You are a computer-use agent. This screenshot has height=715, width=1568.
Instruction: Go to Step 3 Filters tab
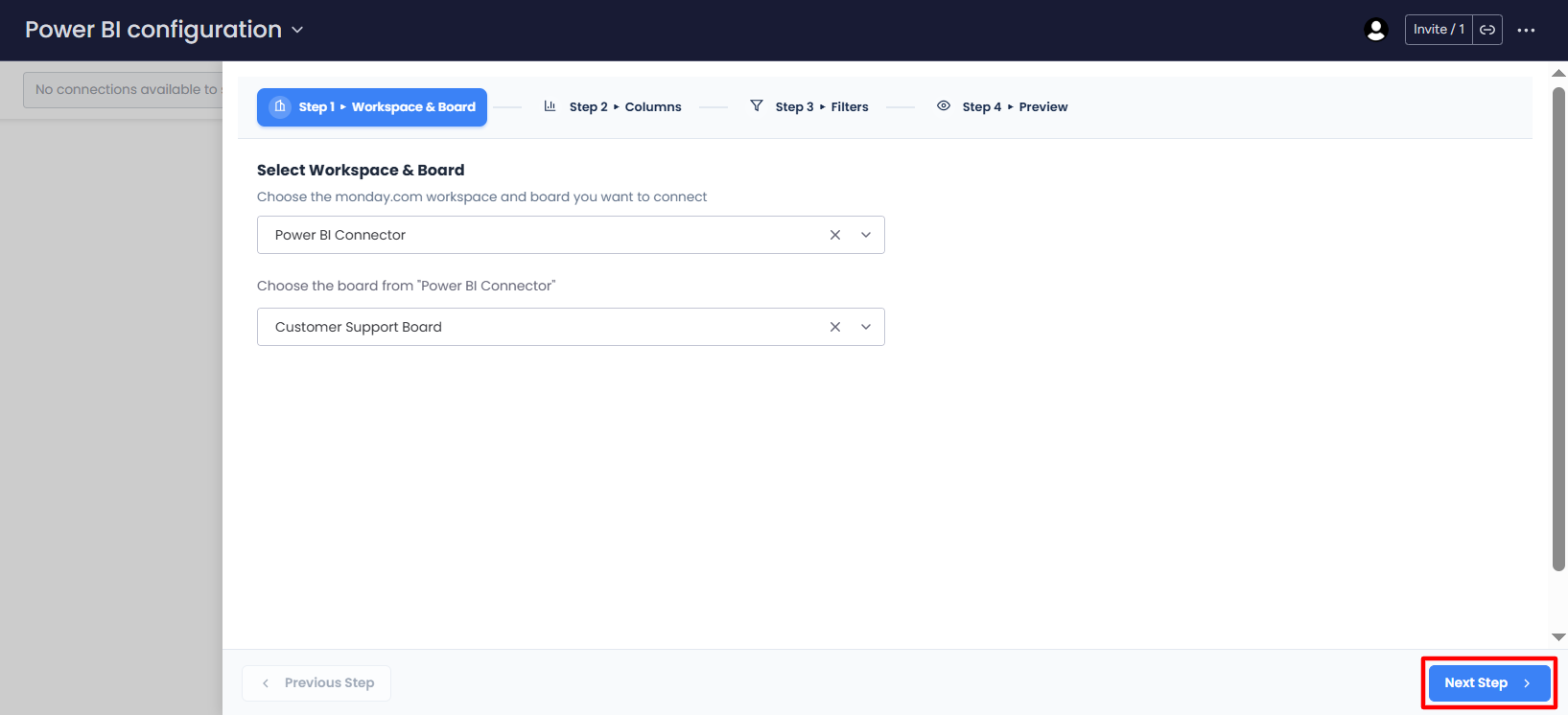pyautogui.click(x=808, y=107)
